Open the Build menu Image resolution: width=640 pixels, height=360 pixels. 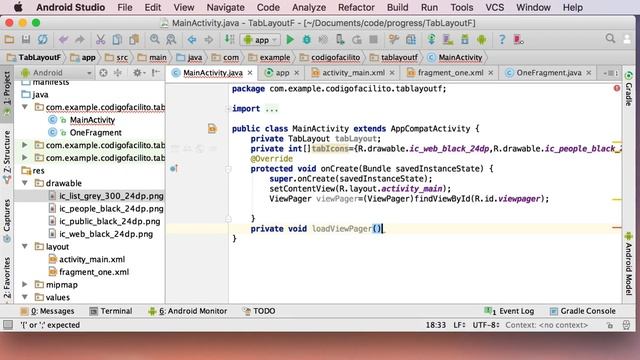click(x=397, y=7)
